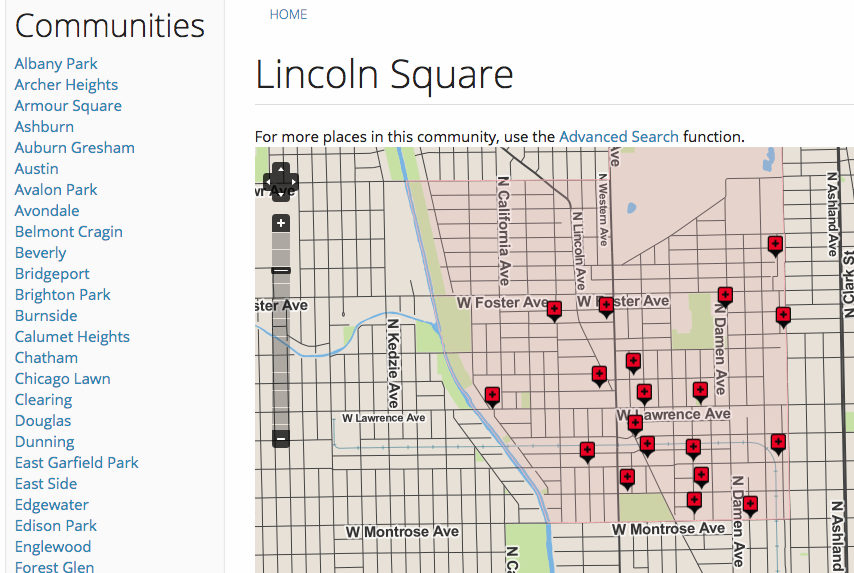Open the Calumet Heights community
The image size is (854, 573).
[72, 337]
